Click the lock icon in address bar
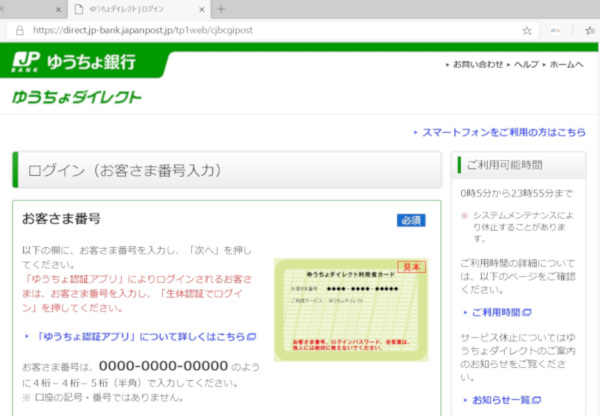 coord(20,30)
